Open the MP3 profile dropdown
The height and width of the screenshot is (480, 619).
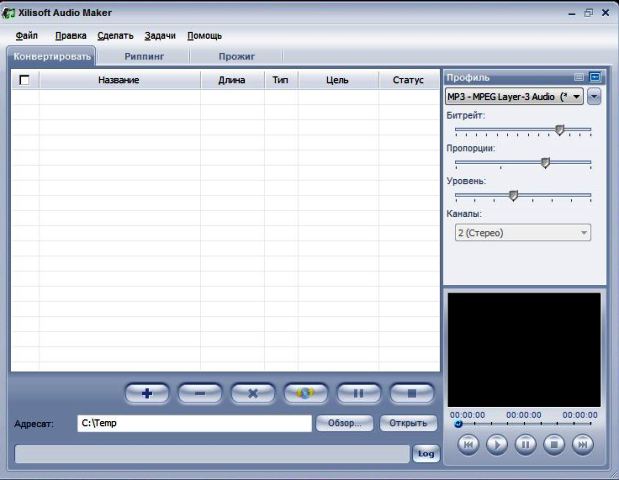(514, 97)
